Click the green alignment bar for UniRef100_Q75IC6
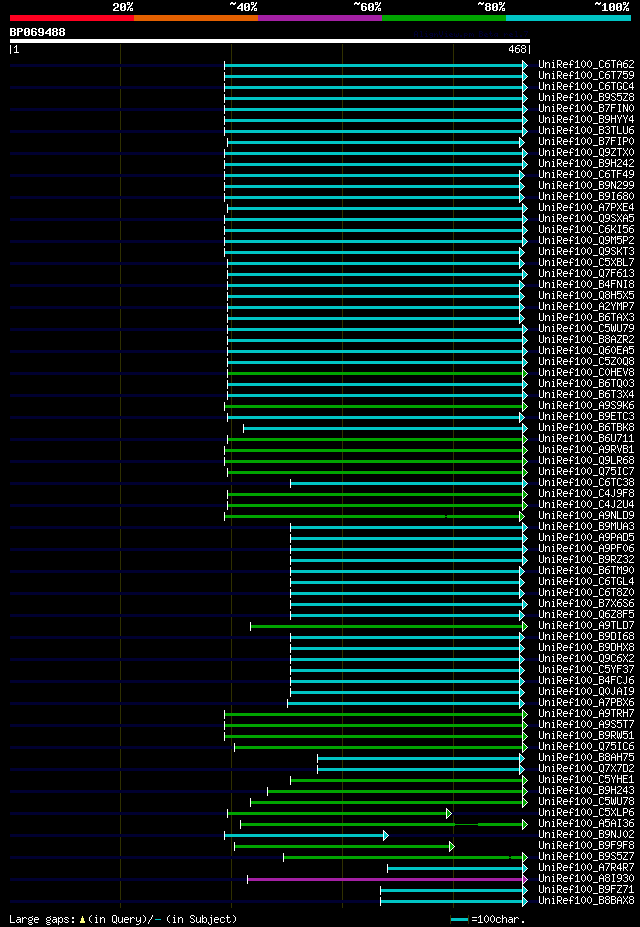Image resolution: width=640 pixels, height=927 pixels. pyautogui.click(x=381, y=747)
